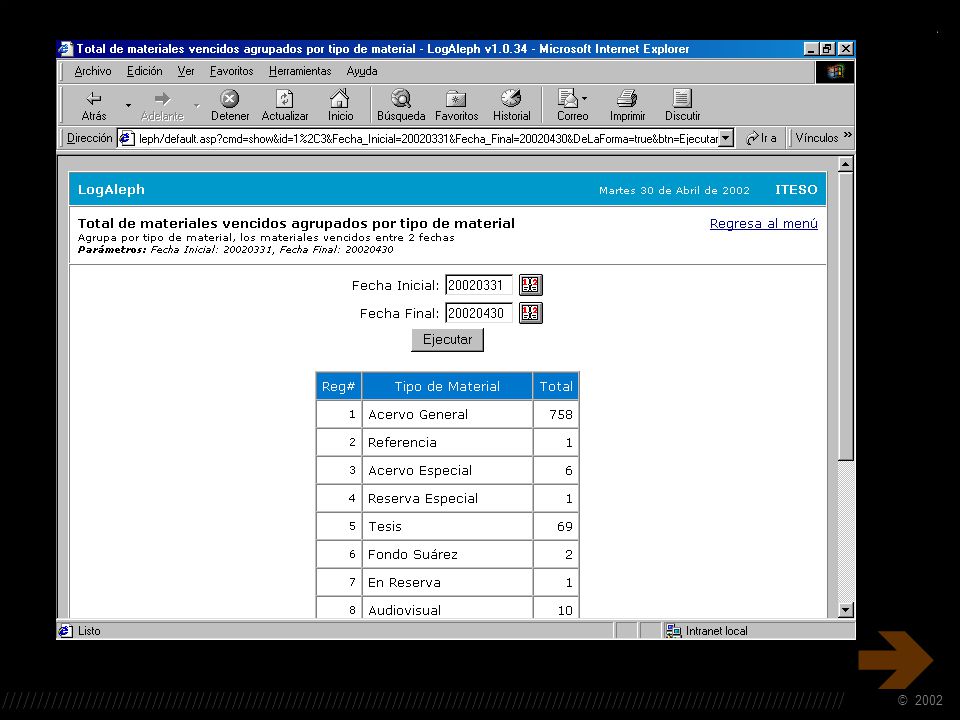Open the Fecha Inicial calendar picker icon
Viewport: 960px width, 720px height.
point(530,285)
